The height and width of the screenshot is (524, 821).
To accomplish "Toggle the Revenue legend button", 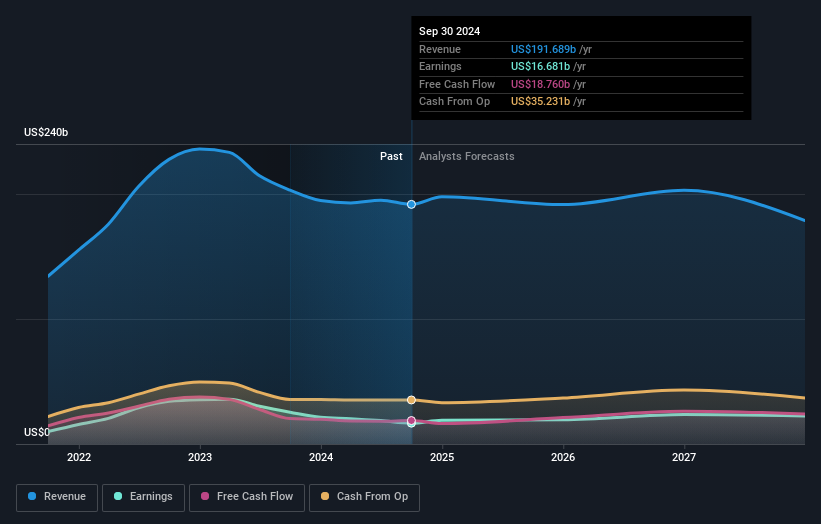I will [x=57, y=497].
